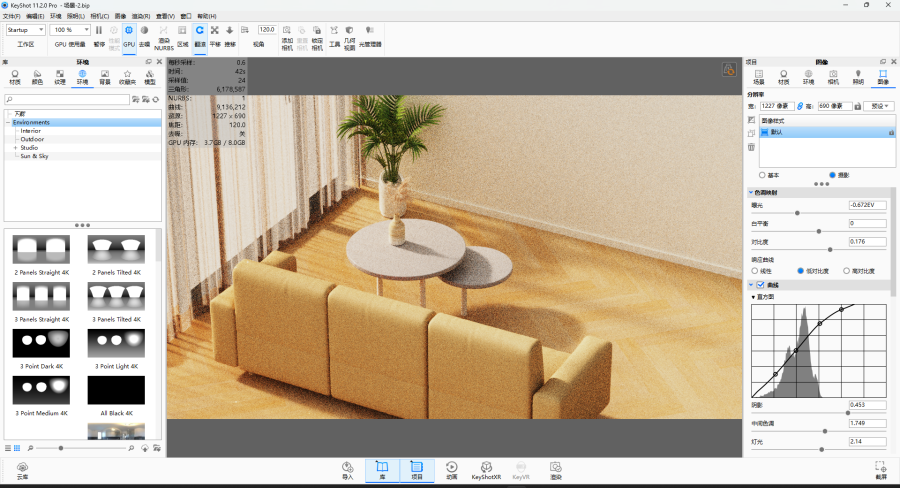
Task: Select the 线性 response curve option
Action: click(755, 270)
